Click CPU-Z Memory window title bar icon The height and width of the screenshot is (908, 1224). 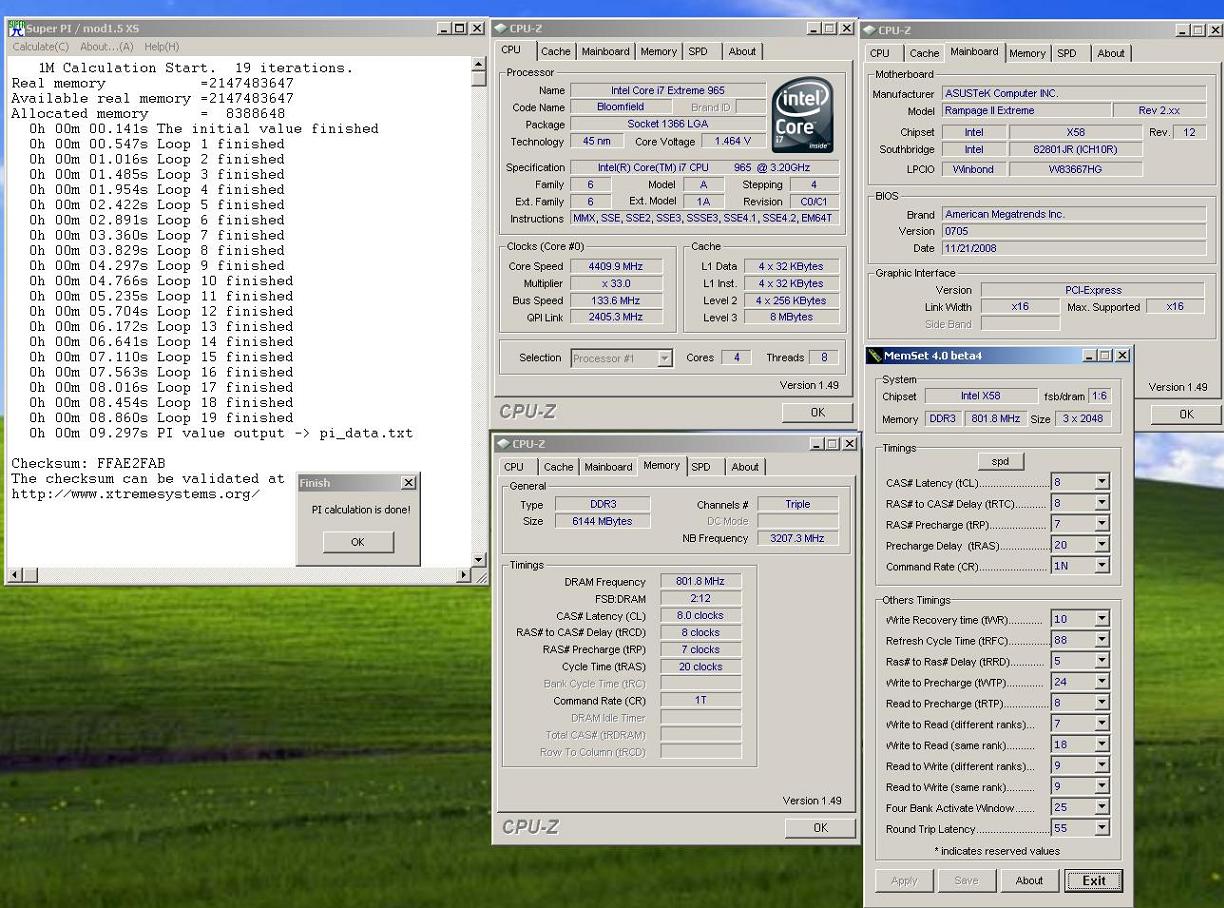point(503,443)
